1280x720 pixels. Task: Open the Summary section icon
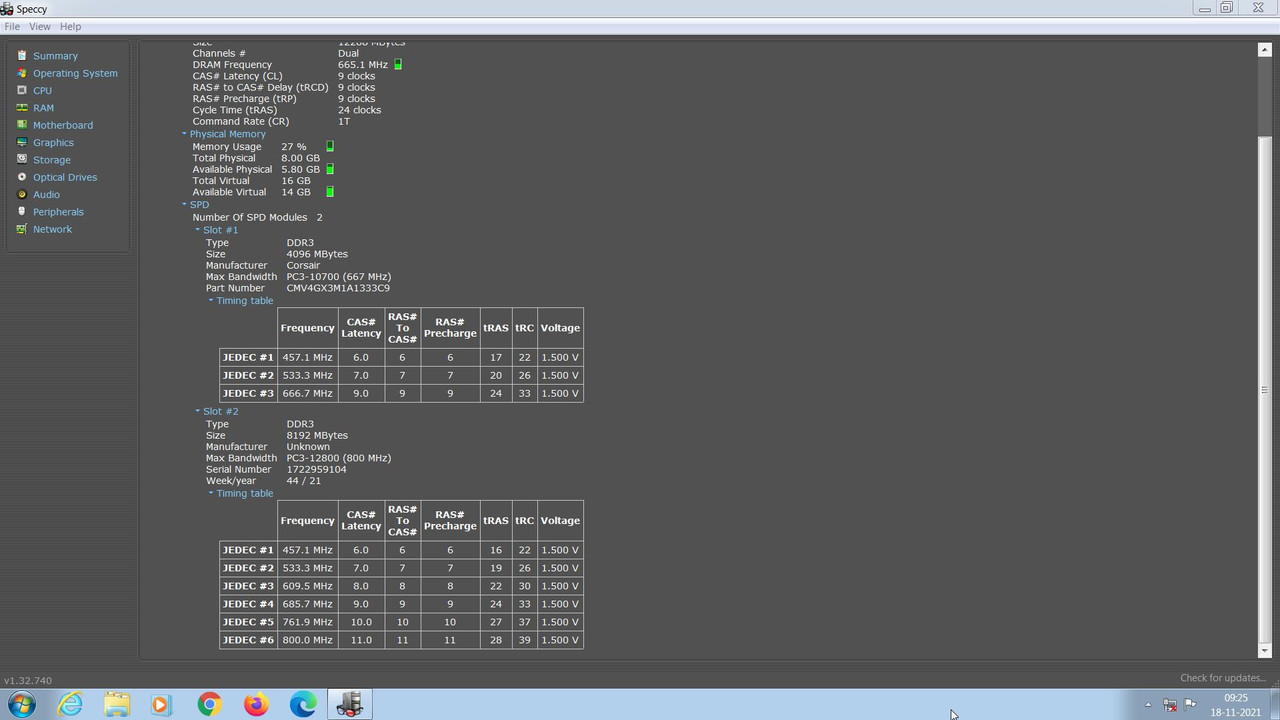[x=22, y=56]
